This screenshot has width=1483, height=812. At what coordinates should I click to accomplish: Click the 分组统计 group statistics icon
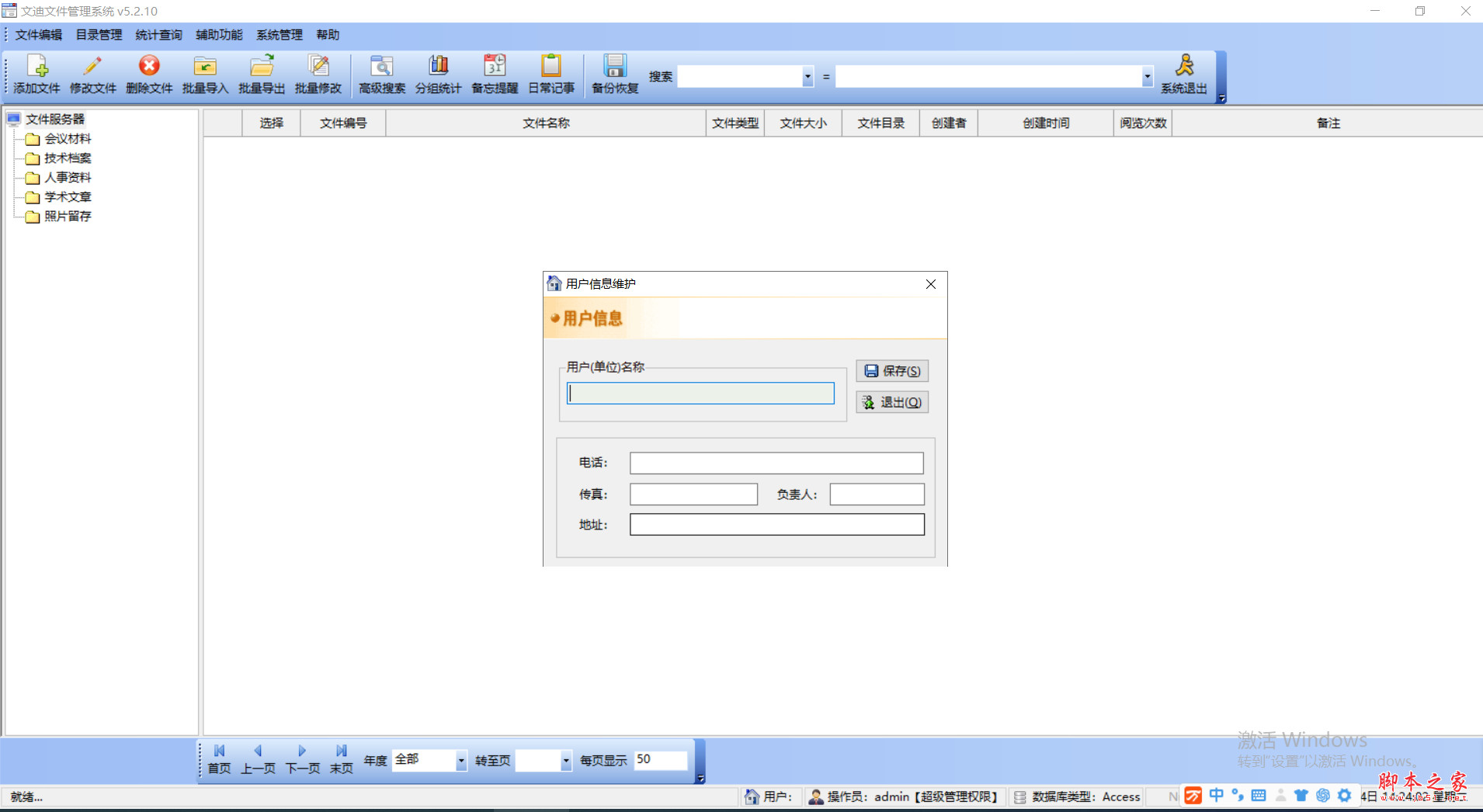[438, 74]
